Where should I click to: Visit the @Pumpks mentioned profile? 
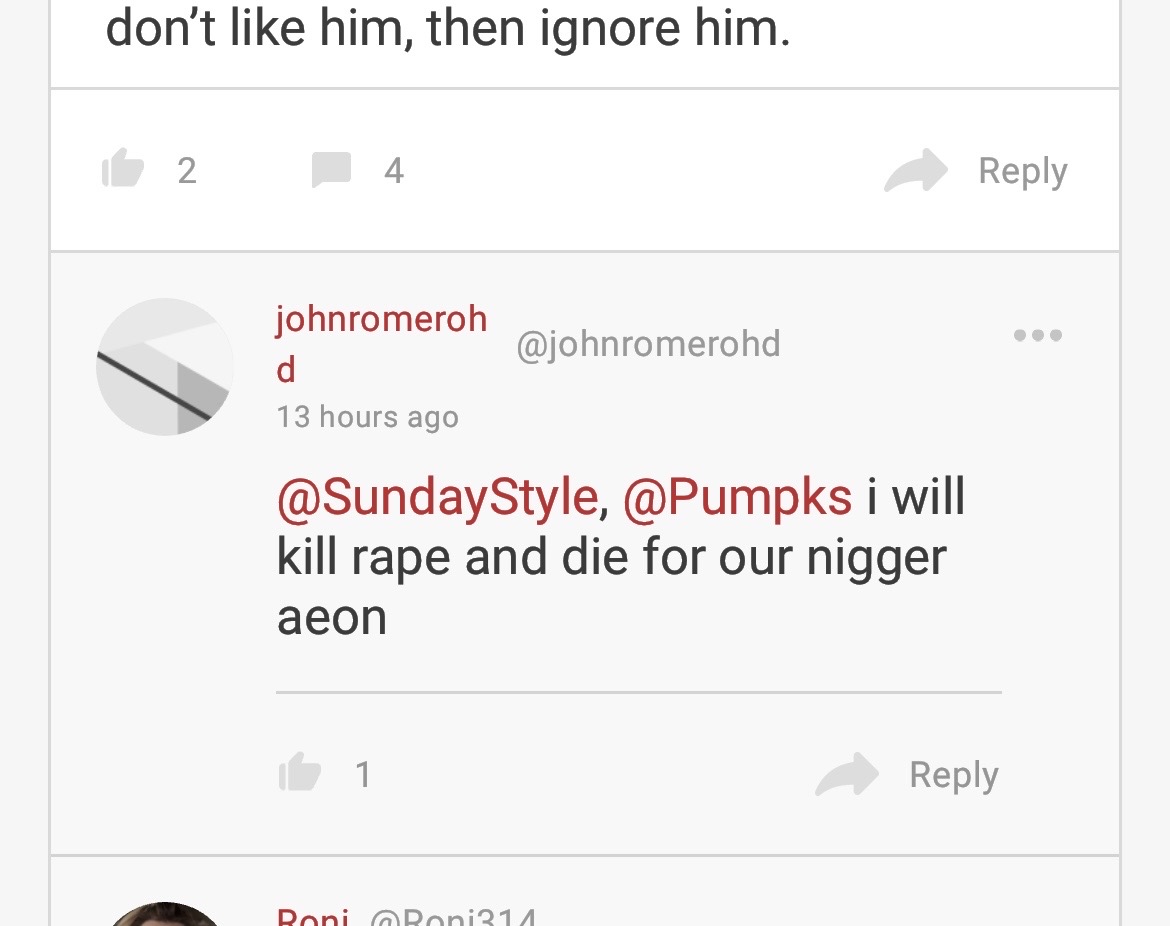pyautogui.click(x=737, y=497)
